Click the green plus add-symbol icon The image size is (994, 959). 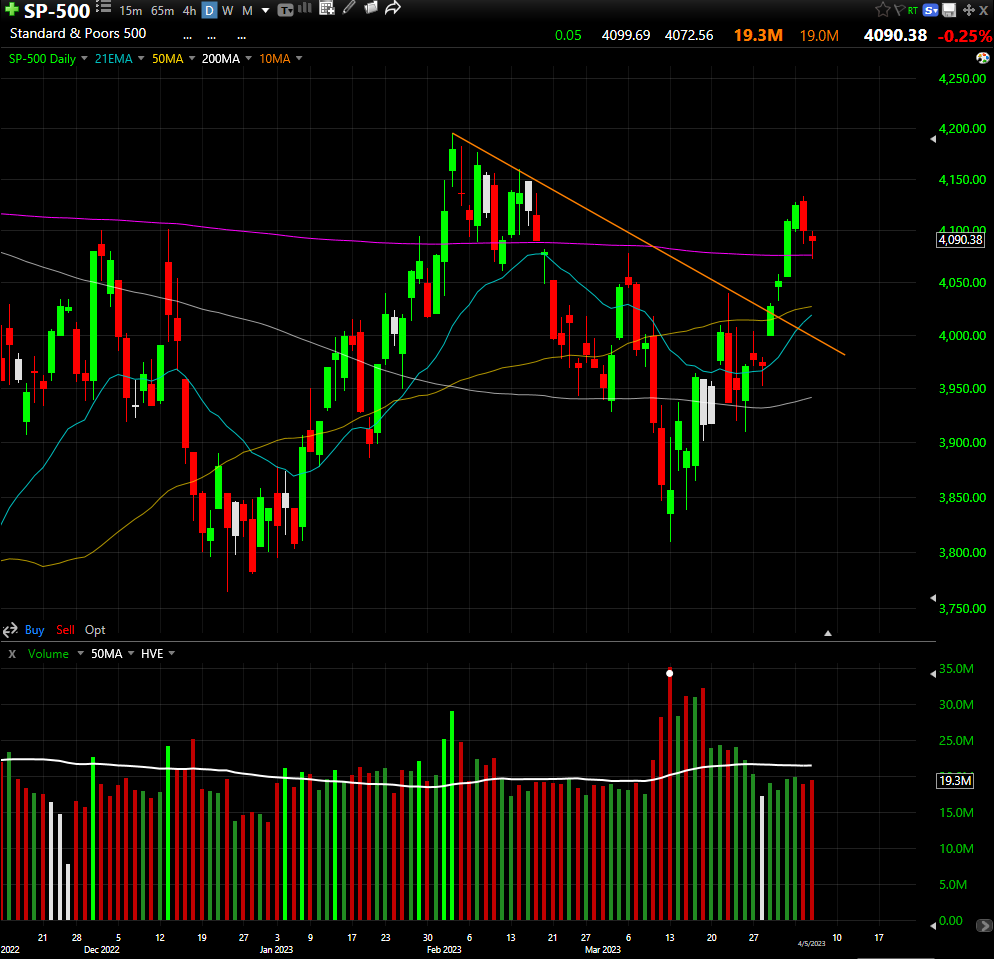(x=11, y=9)
